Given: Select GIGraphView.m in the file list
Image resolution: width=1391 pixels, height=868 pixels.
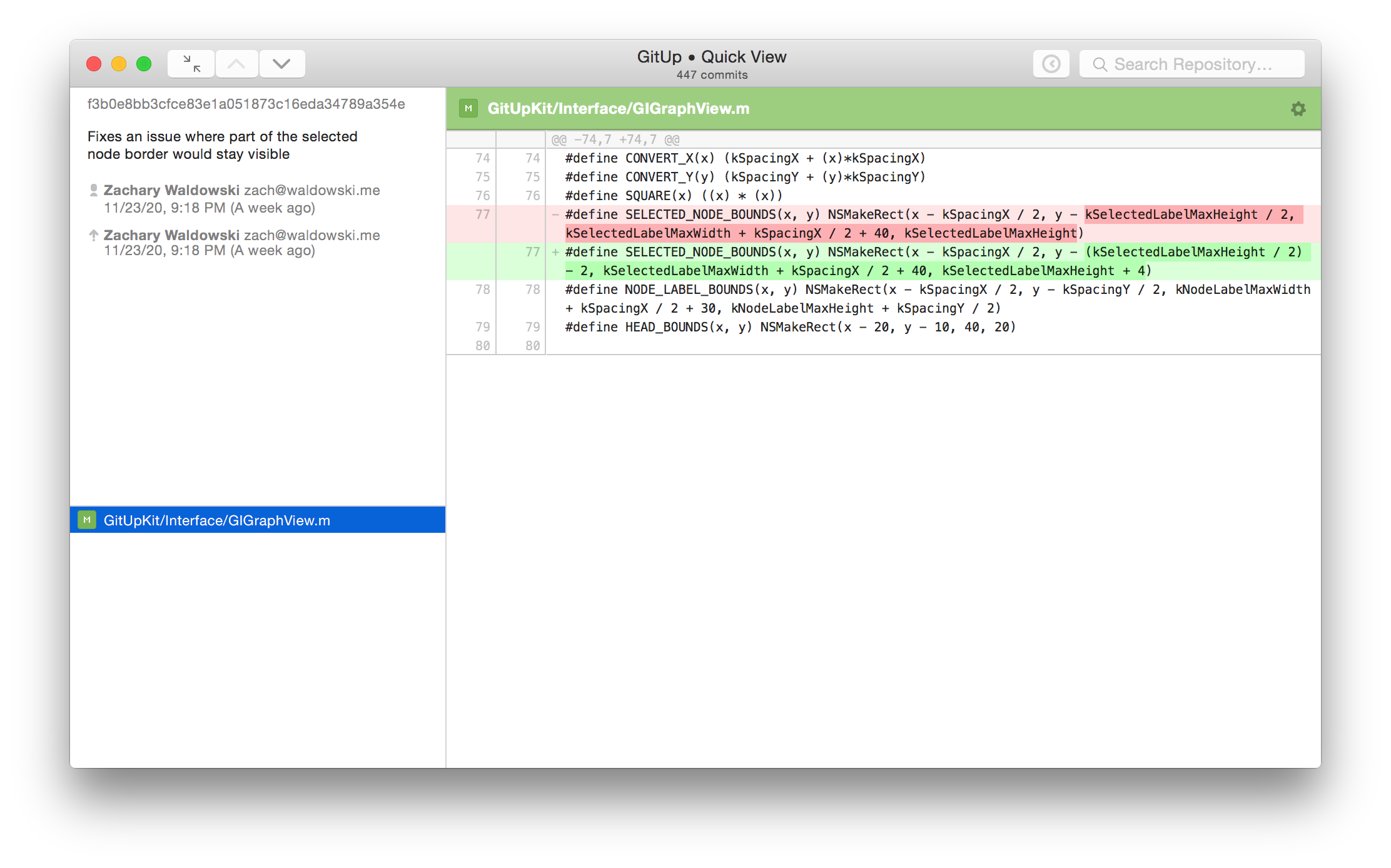Looking at the screenshot, I should 216,520.
